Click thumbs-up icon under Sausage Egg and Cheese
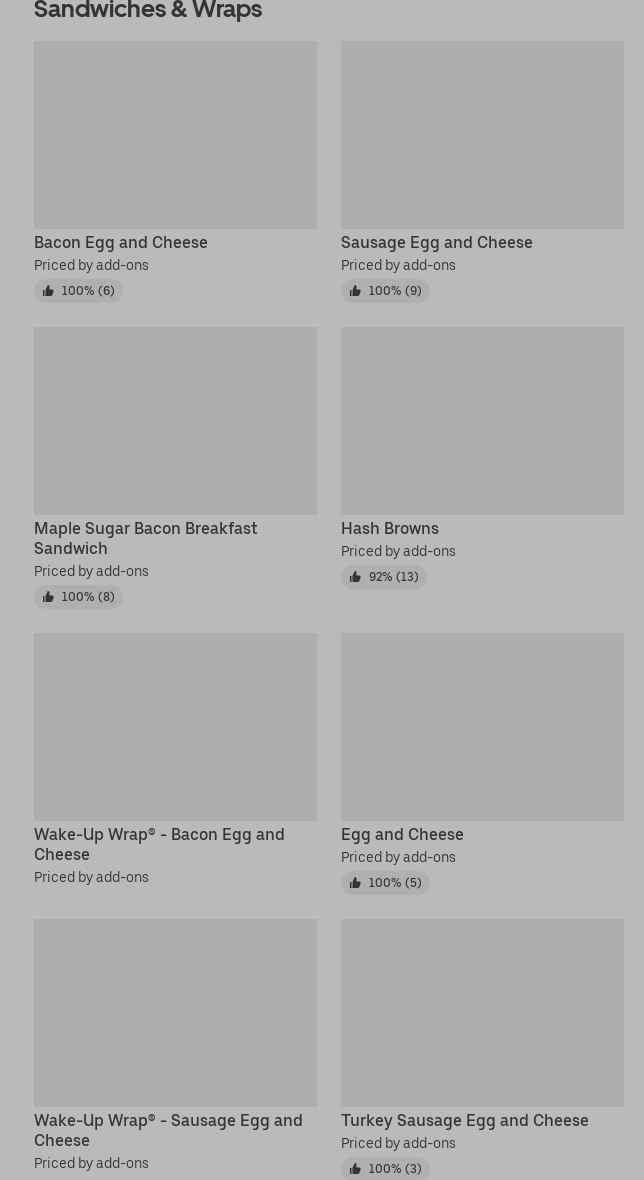The width and height of the screenshot is (644, 1180). (x=355, y=290)
